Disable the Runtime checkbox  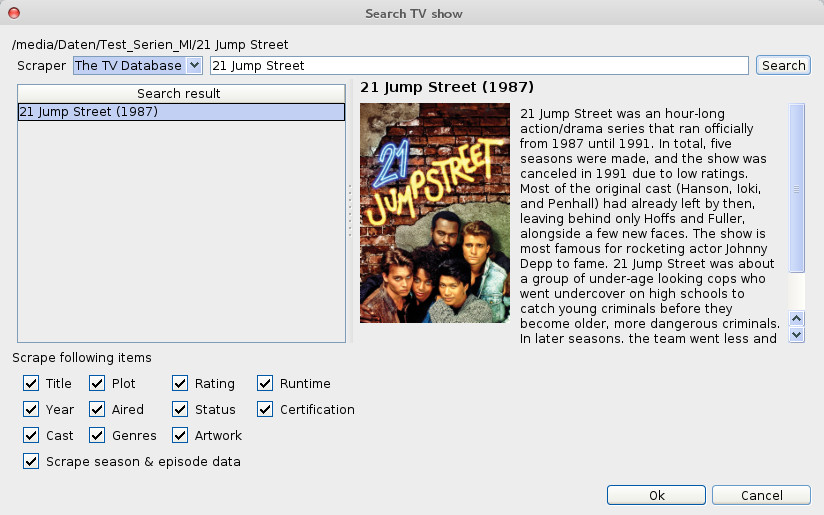click(265, 383)
